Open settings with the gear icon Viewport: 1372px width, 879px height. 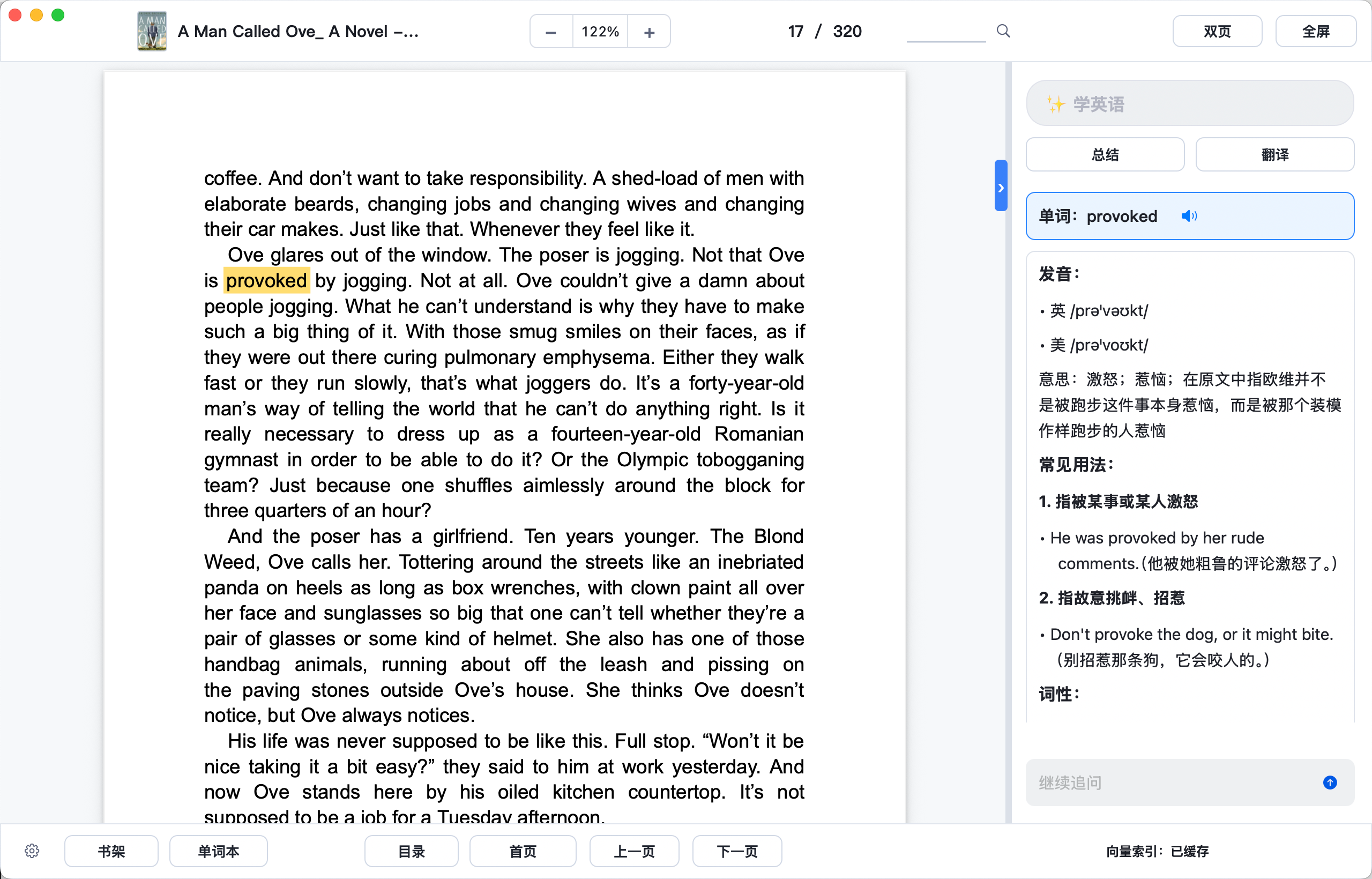[32, 851]
